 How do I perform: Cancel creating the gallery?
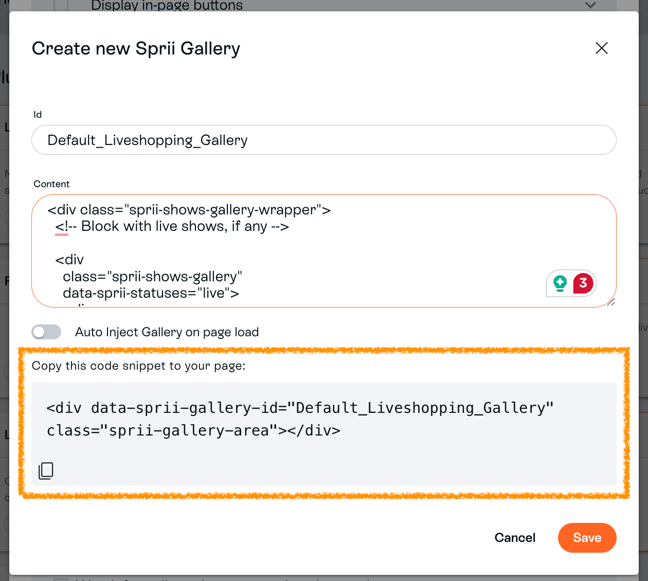click(x=515, y=538)
